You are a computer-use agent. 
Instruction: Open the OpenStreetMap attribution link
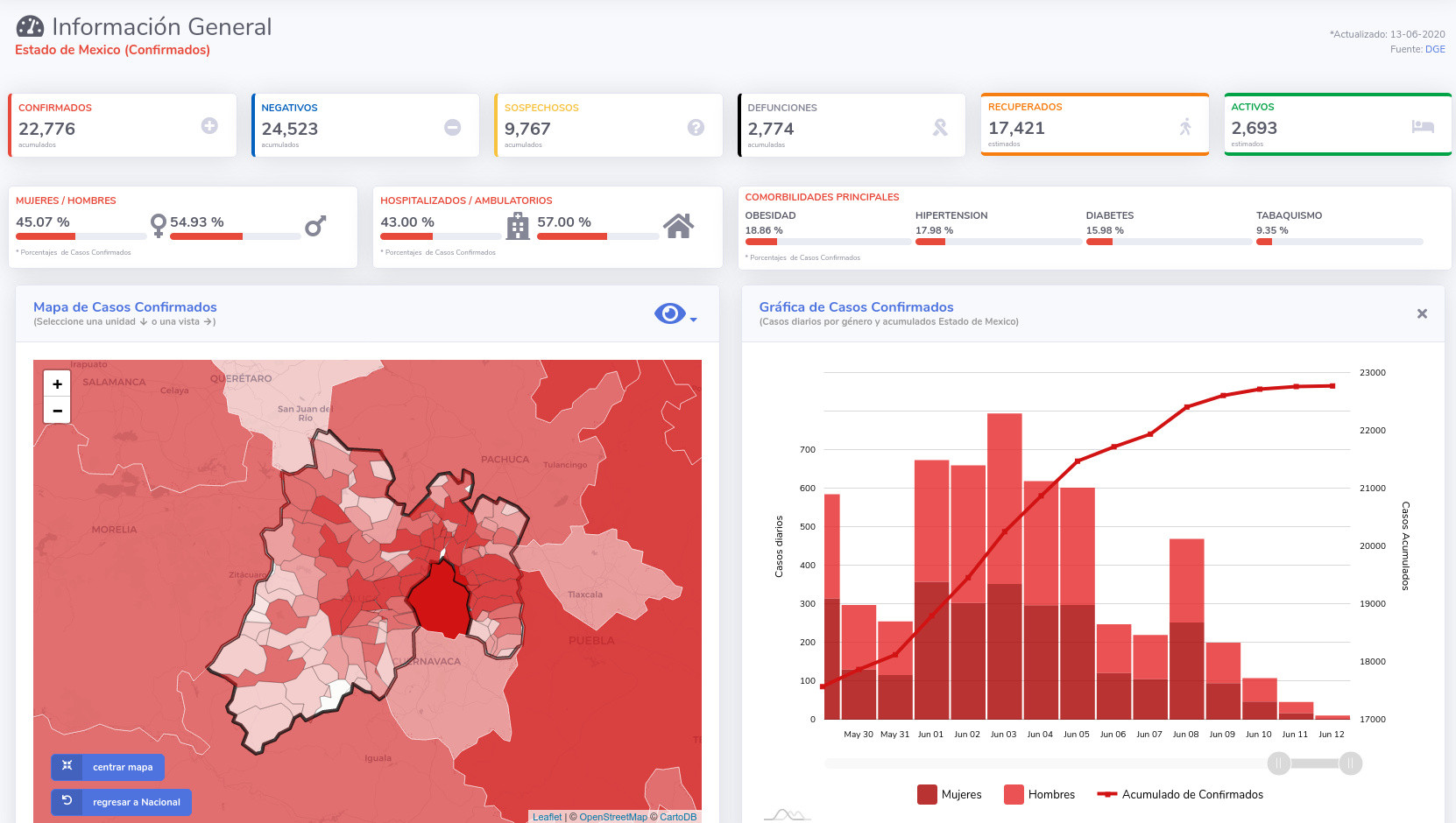click(x=613, y=817)
